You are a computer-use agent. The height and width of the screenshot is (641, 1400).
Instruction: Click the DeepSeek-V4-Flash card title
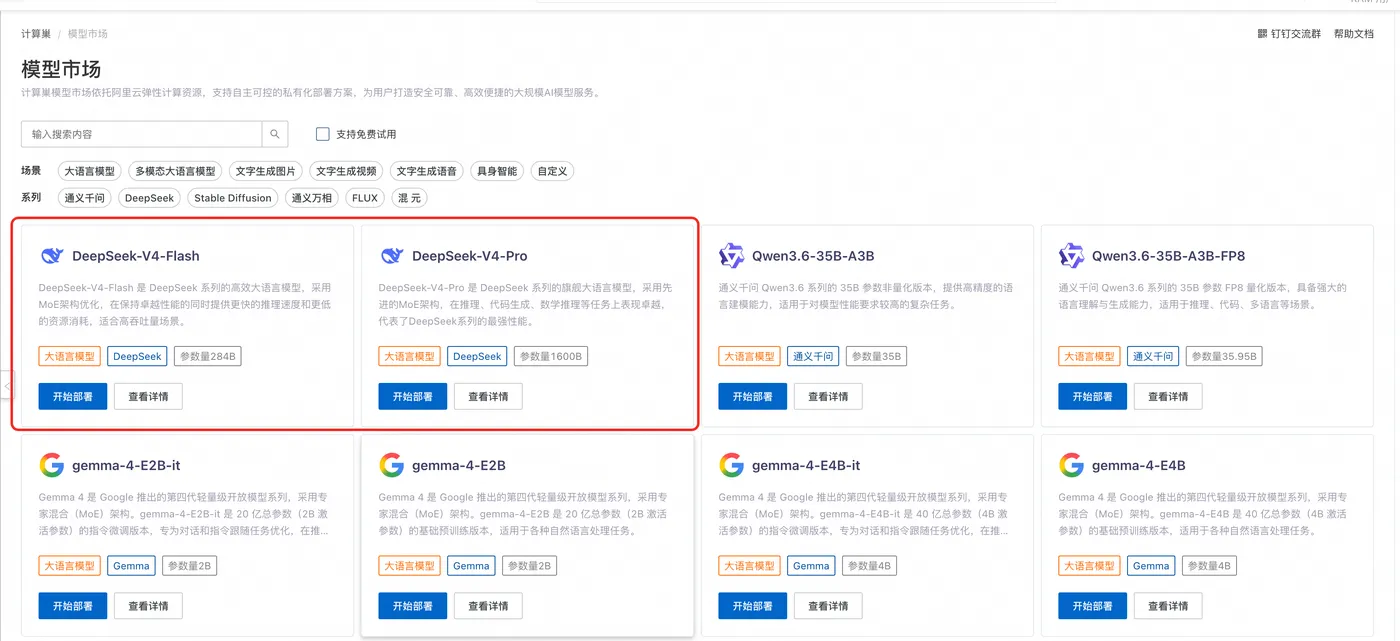click(x=136, y=256)
